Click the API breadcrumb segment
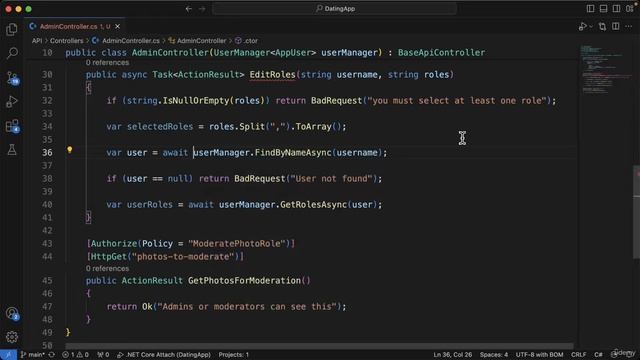The width and height of the screenshot is (640, 360). point(37,41)
